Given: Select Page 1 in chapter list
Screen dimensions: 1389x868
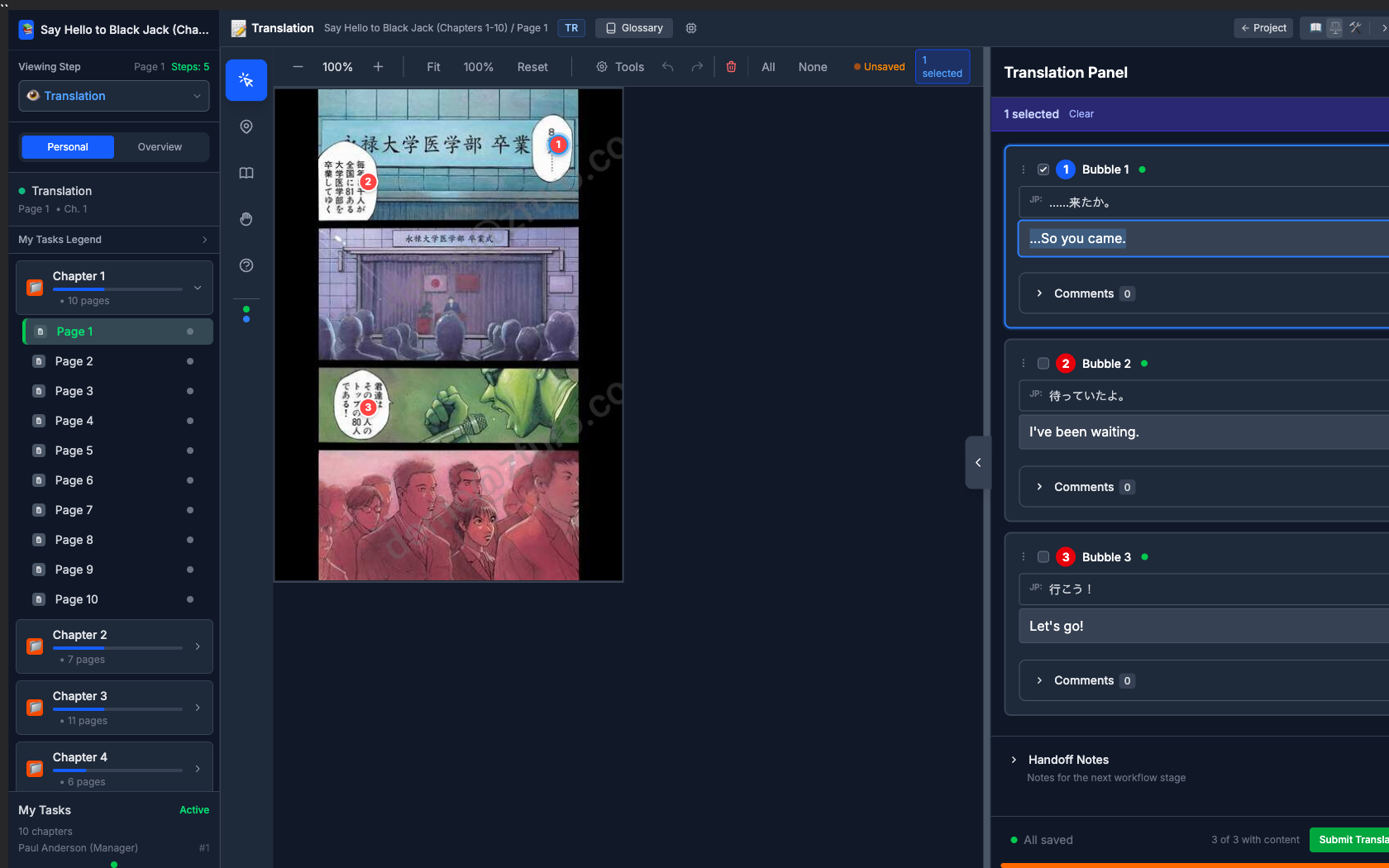Looking at the screenshot, I should [117, 331].
